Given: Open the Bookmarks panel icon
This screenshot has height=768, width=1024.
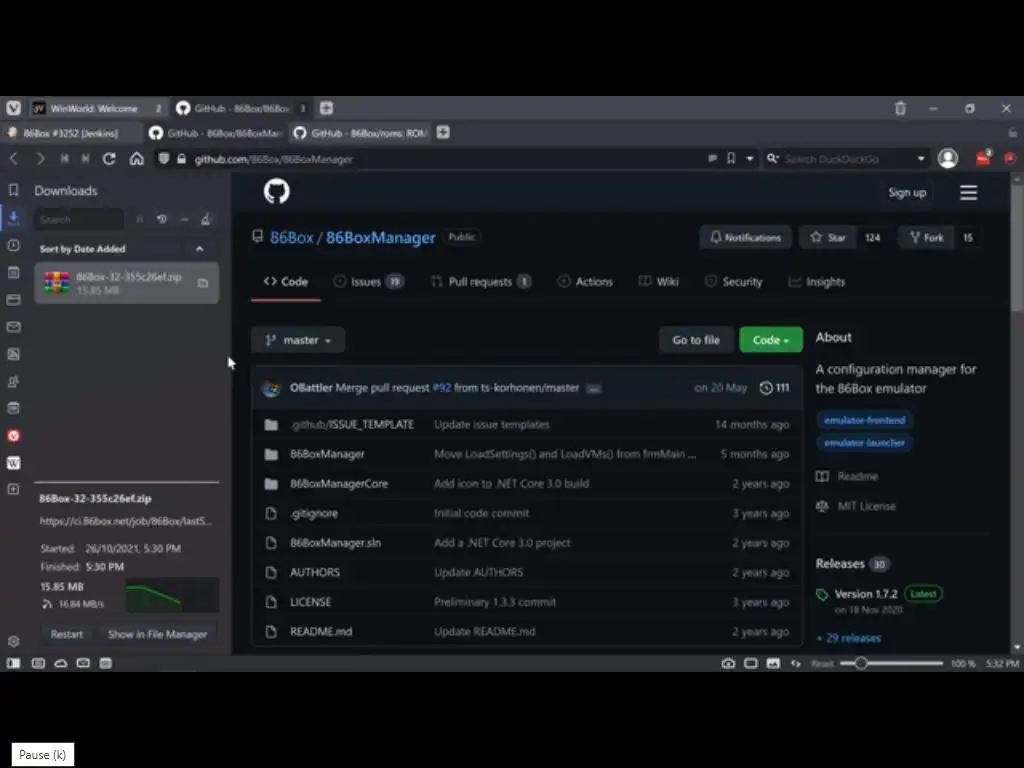Looking at the screenshot, I should [13, 190].
